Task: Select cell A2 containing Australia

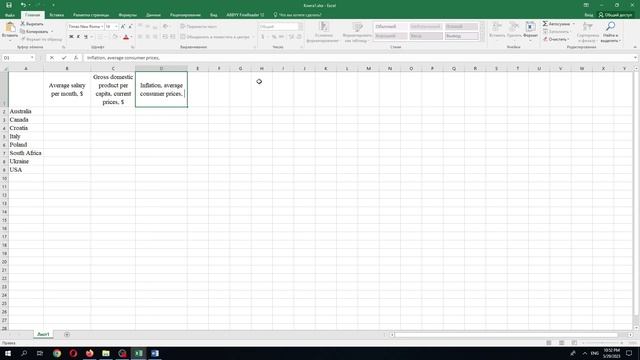Action: 26,111
